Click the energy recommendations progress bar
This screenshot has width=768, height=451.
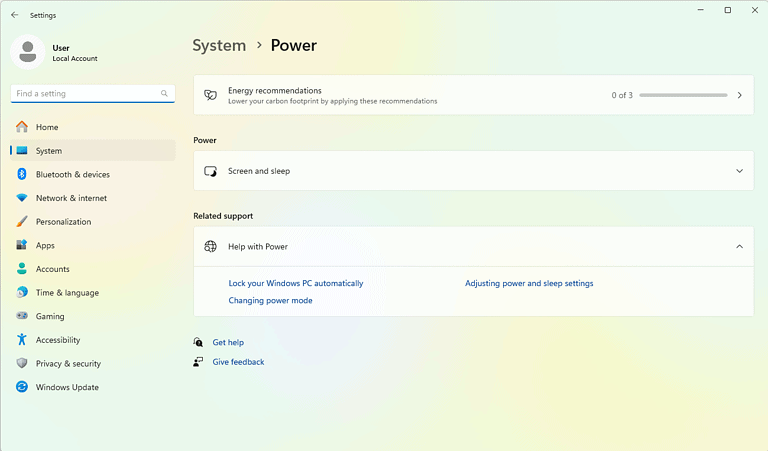pos(683,95)
